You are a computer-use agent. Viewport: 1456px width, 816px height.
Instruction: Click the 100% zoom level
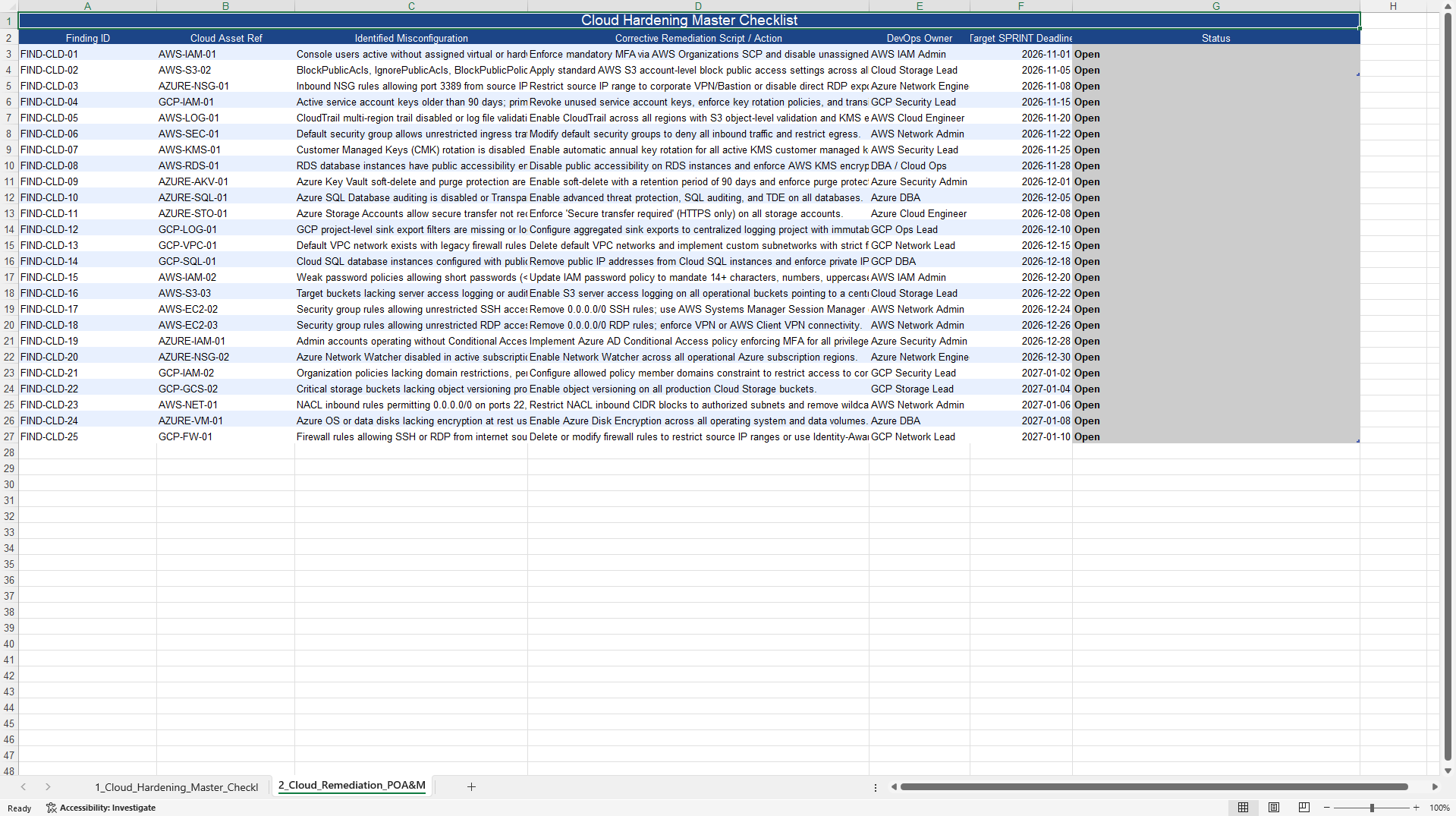pyautogui.click(x=1439, y=808)
